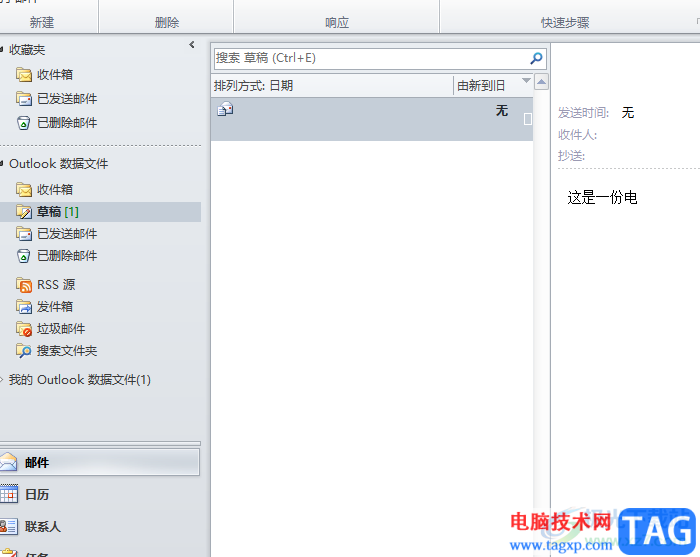The height and width of the screenshot is (557, 700).
Task: Click the Contacts card icon
Action: (8, 526)
